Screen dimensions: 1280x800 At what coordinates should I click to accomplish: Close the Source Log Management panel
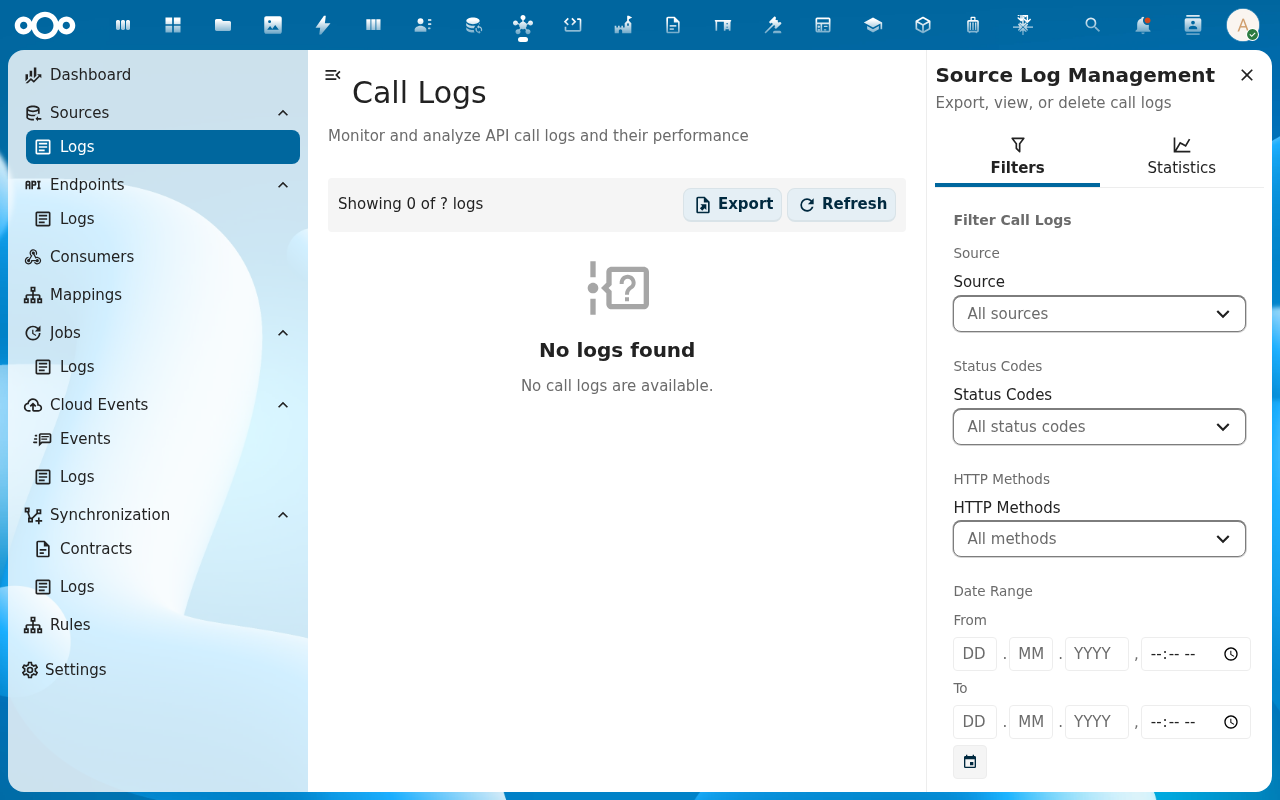point(1247,75)
